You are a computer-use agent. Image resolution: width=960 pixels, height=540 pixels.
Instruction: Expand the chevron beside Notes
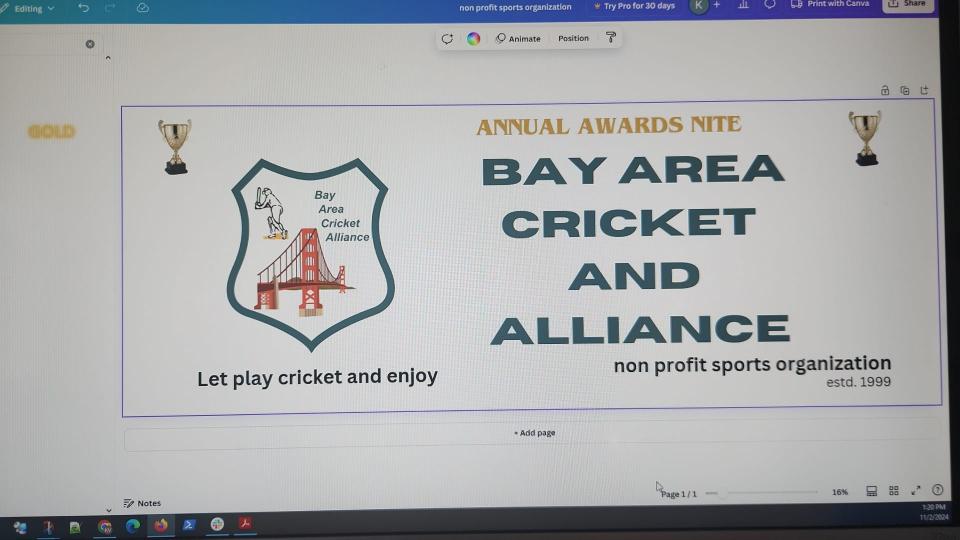coord(108,509)
